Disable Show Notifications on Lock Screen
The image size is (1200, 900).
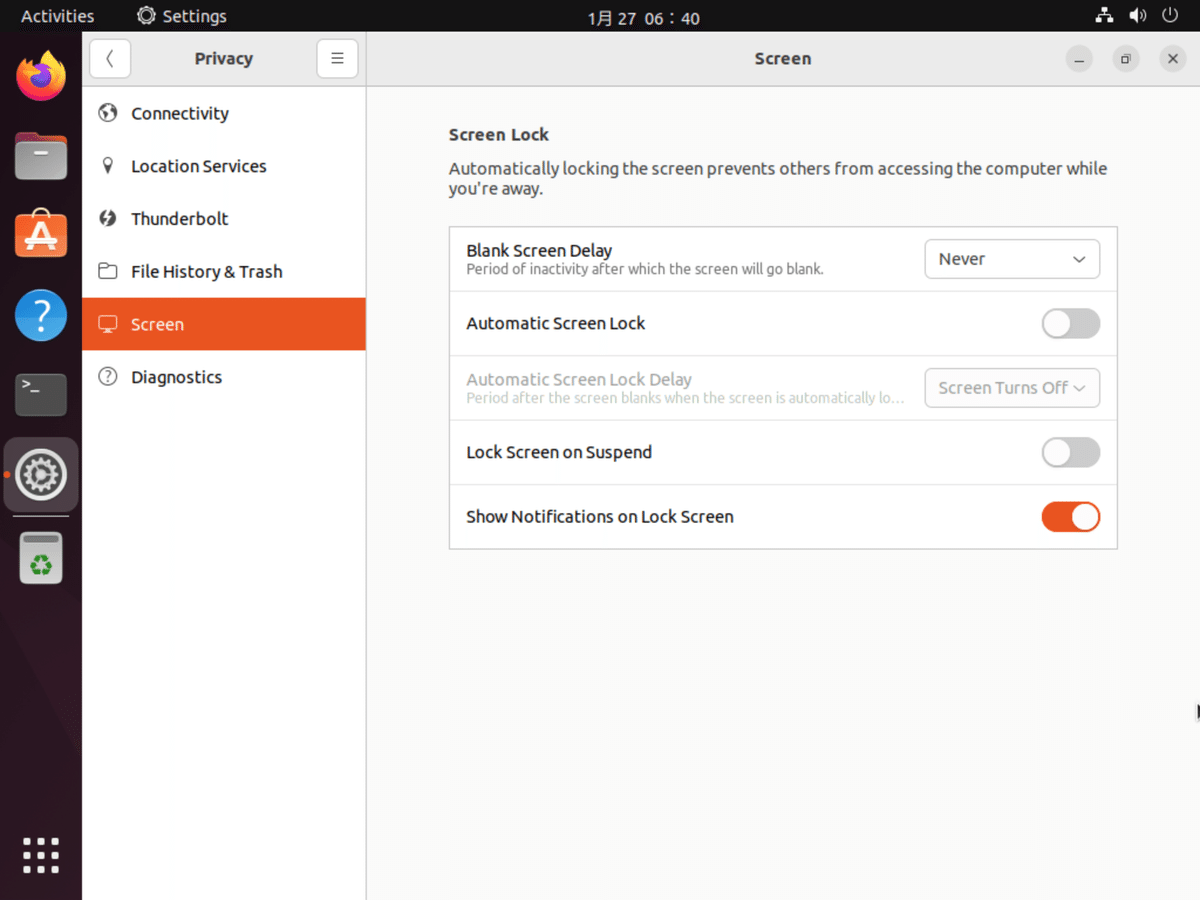coord(1070,517)
